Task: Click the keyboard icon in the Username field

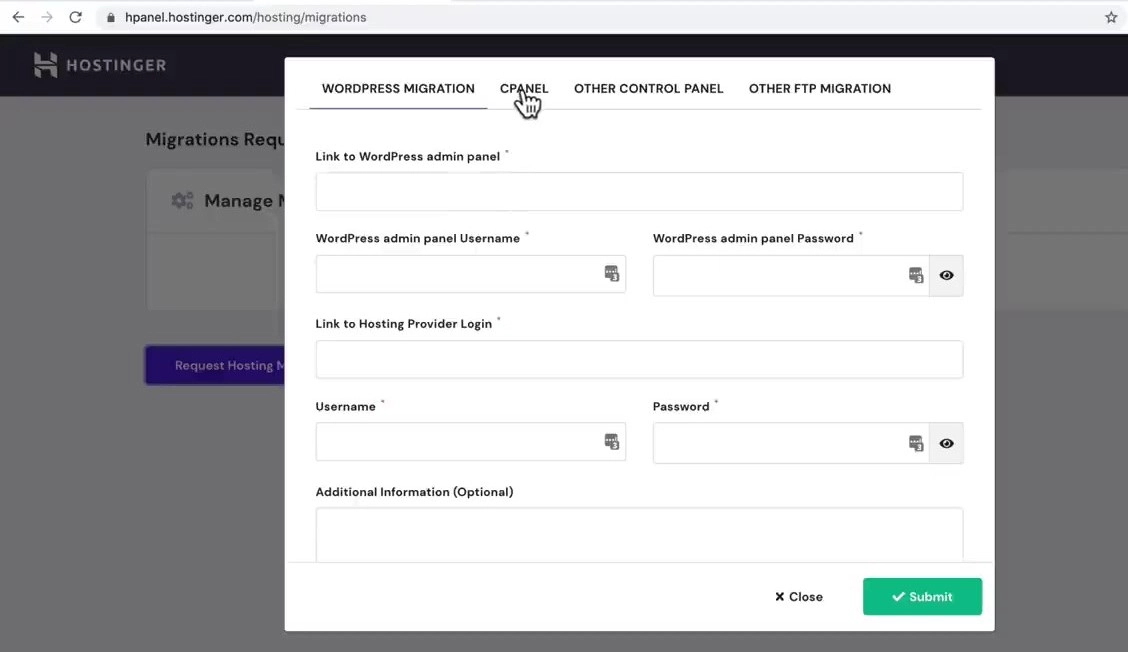Action: tap(610, 441)
